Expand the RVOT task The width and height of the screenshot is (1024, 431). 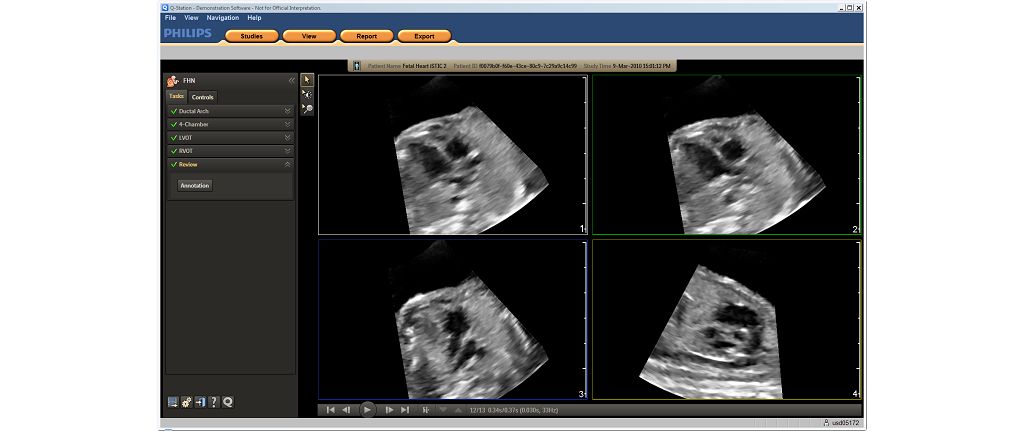287,151
